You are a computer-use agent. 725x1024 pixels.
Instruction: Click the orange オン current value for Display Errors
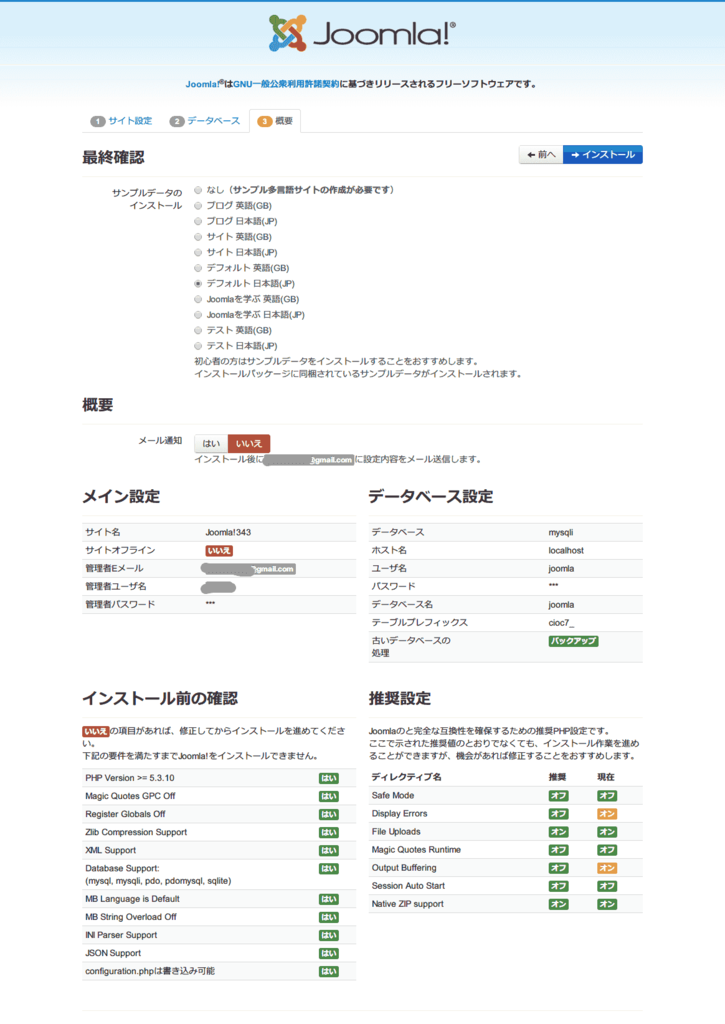pos(607,814)
